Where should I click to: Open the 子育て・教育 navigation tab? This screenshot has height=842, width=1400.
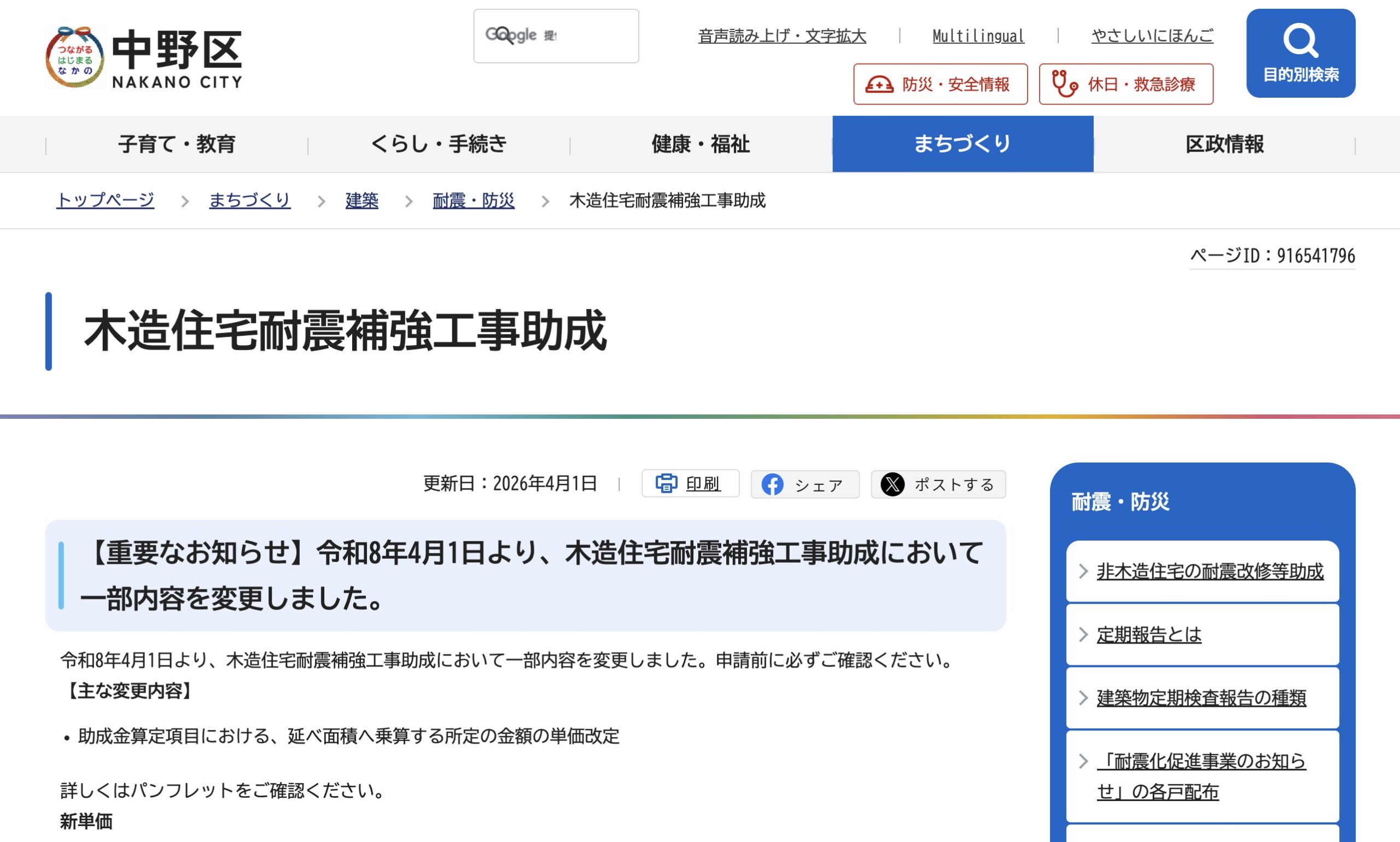pos(177,144)
